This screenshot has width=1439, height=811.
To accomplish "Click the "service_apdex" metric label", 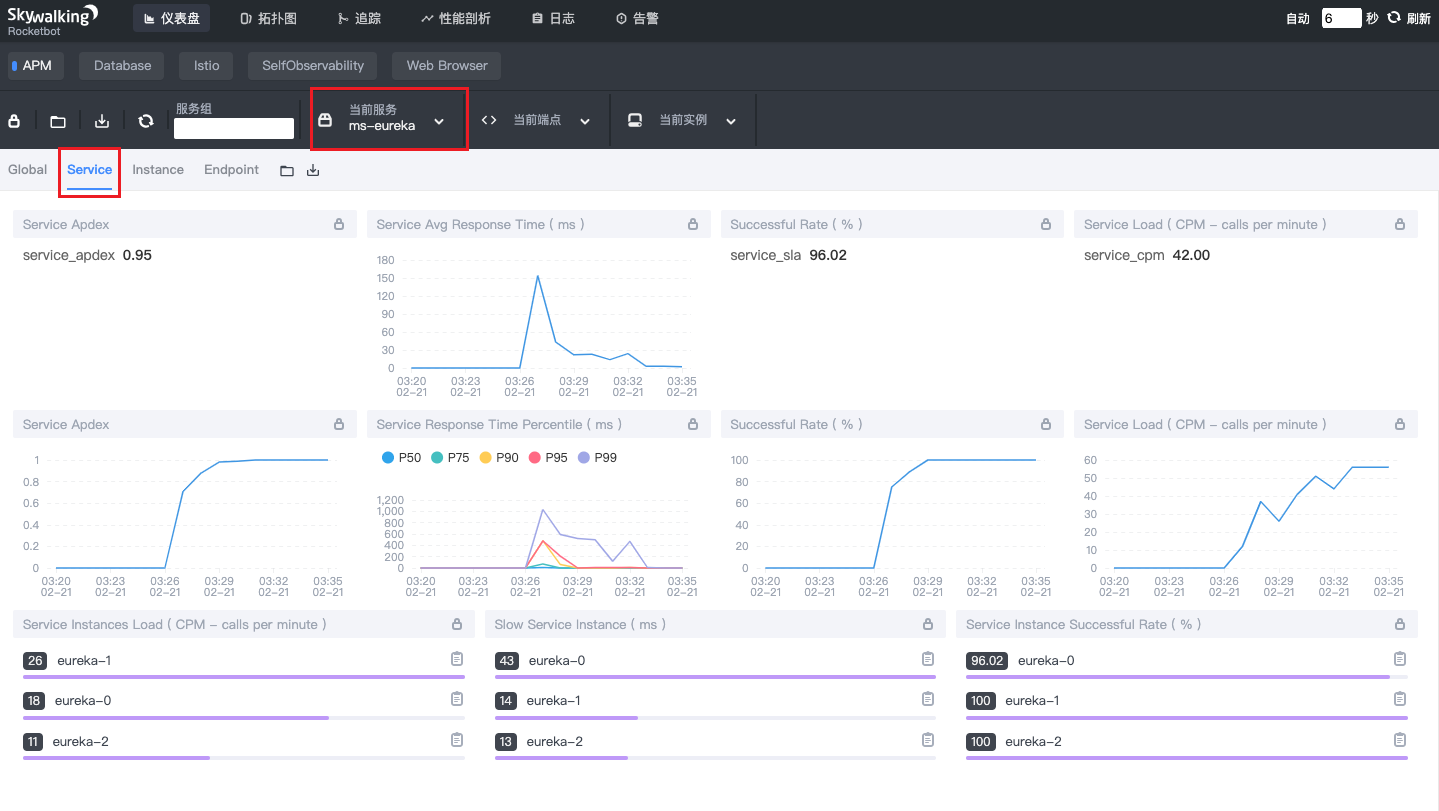I will [69, 255].
